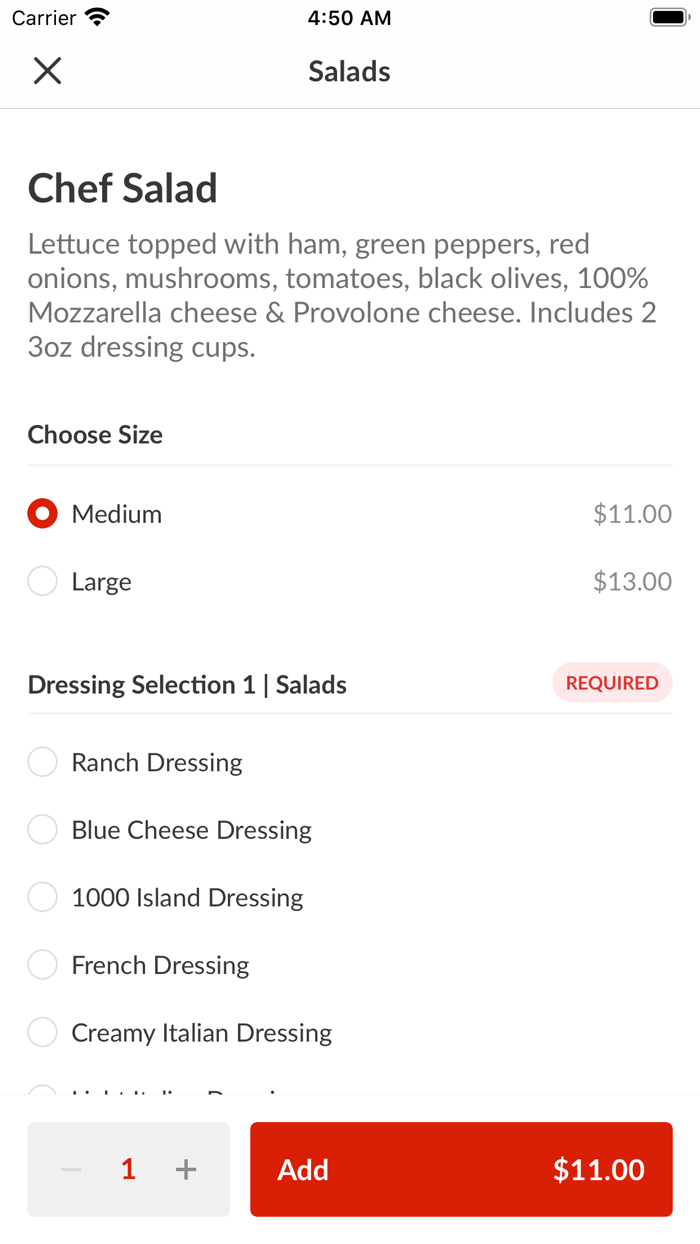700x1244 pixels.
Task: Tap the minus icon to decrease quantity
Action: coord(70,1169)
